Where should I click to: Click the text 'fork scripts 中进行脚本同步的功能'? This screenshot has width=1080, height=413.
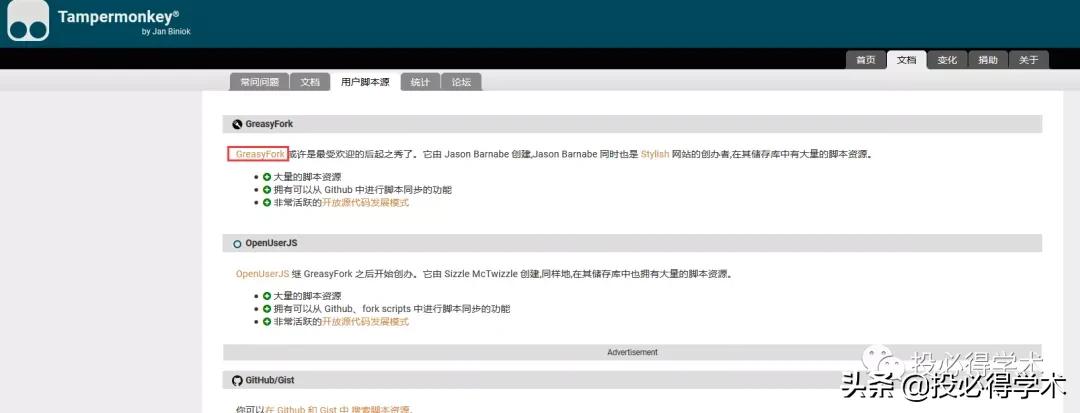coord(436,309)
